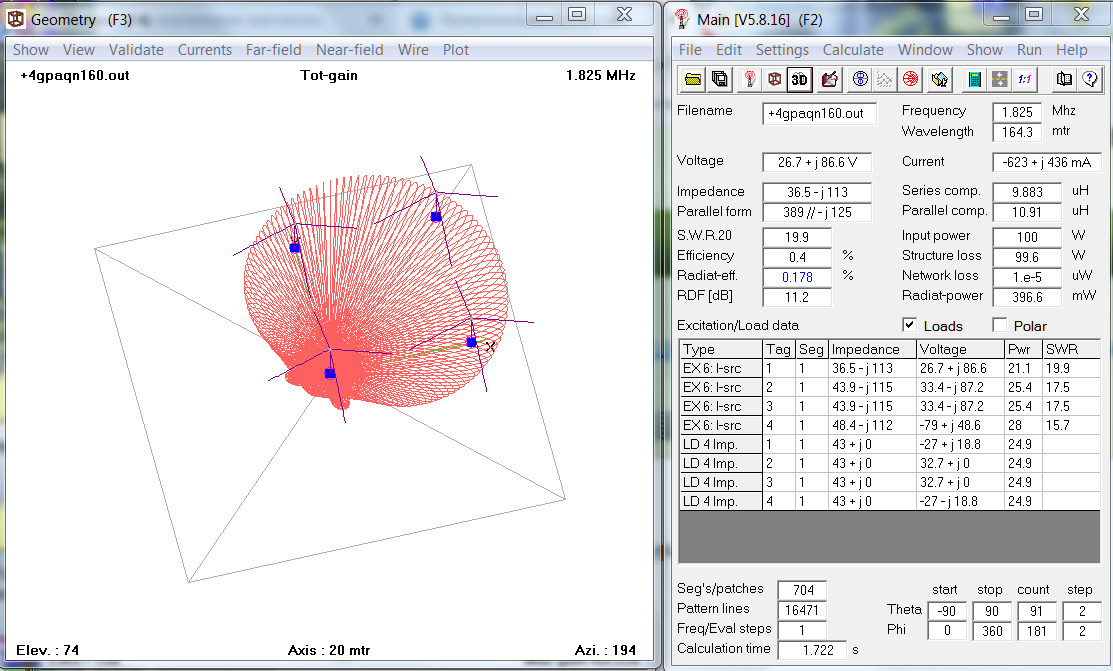Show far-field pattern with blue circle icon
The width and height of the screenshot is (1113, 671).
click(x=860, y=80)
